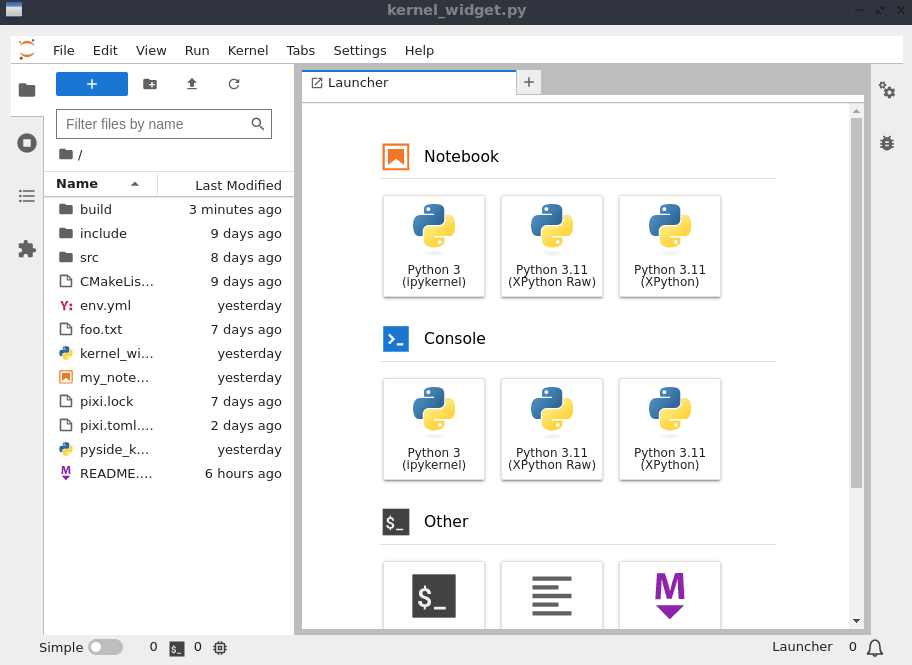Click the scrollbar down arrow
Viewport: 912px width, 665px height.
[x=856, y=621]
